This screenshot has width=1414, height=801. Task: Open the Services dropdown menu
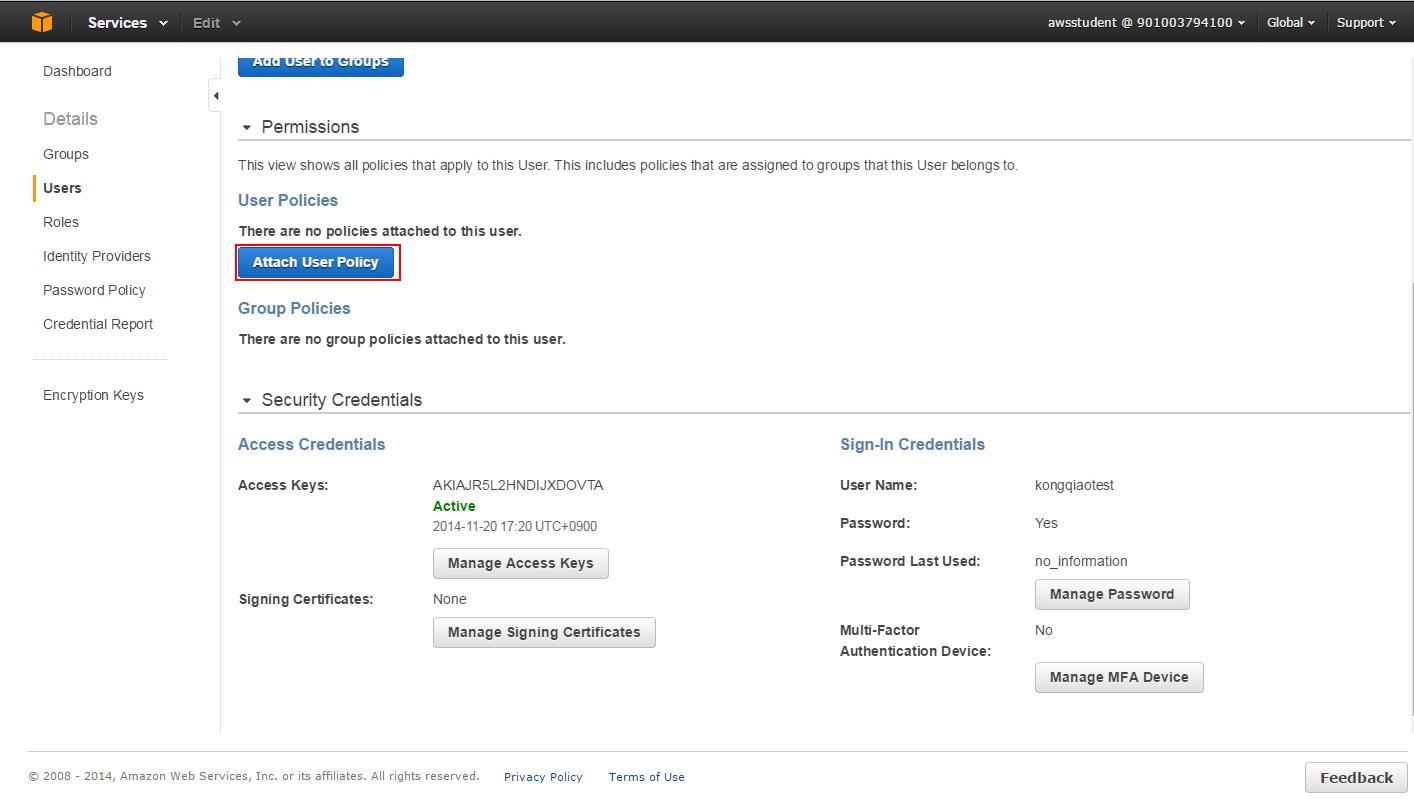(127, 22)
